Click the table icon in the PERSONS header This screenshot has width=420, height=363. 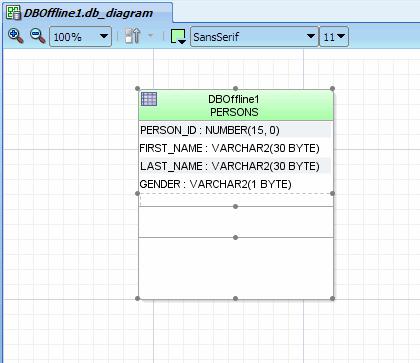[x=149, y=99]
